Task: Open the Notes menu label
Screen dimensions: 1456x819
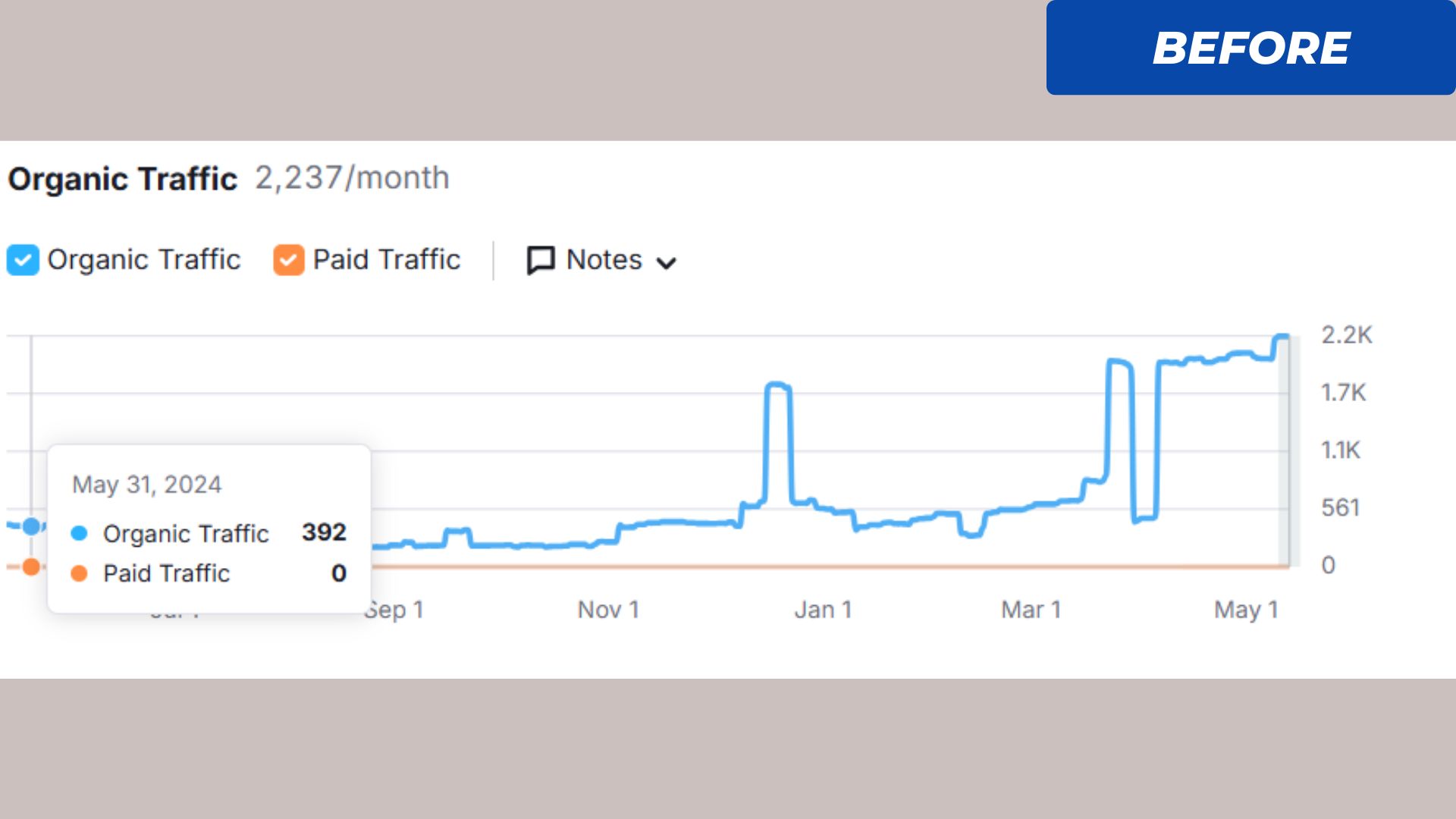Action: pos(604,260)
